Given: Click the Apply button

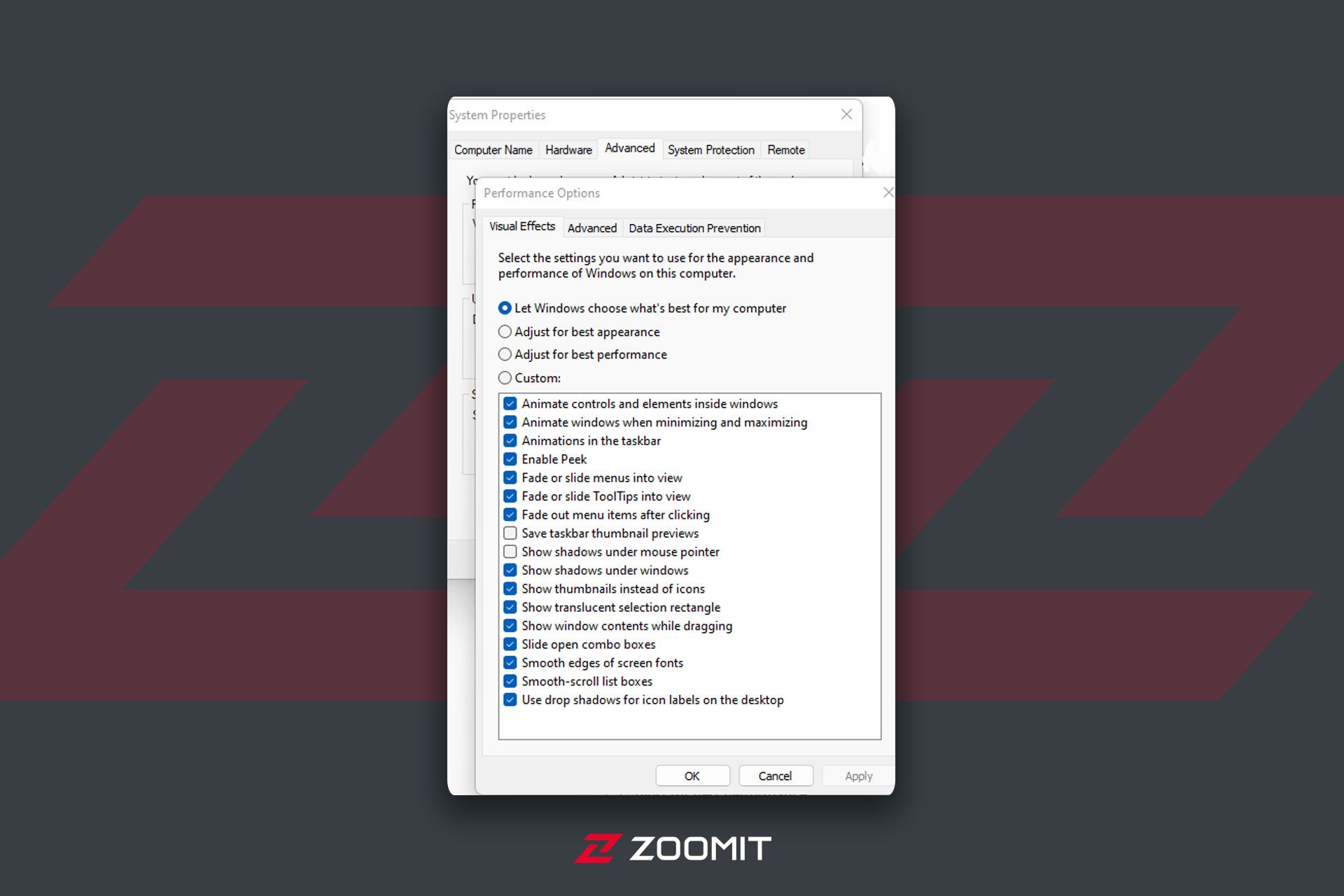Looking at the screenshot, I should [857, 775].
